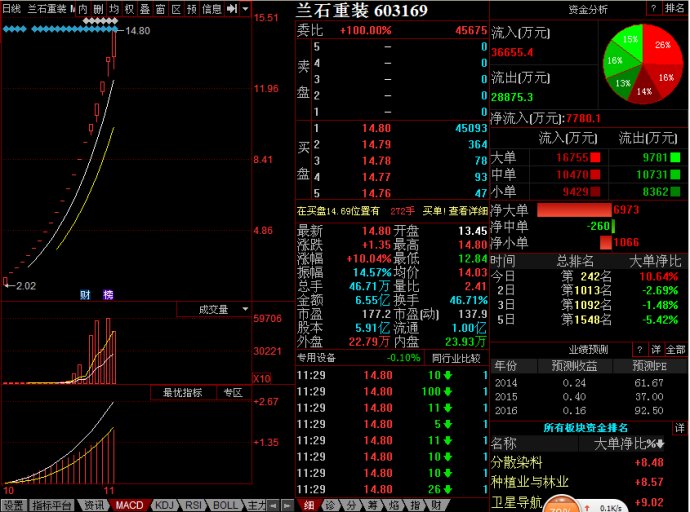Viewport: 690px width, 512px height.
Task: Click the 总手 value 46.71万
Action: coord(369,287)
